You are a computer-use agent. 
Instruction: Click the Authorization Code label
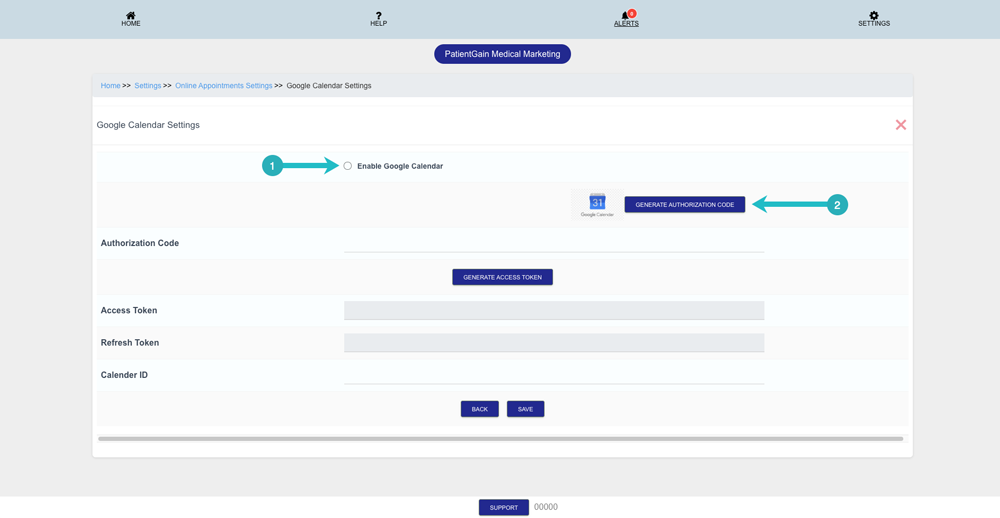140,243
